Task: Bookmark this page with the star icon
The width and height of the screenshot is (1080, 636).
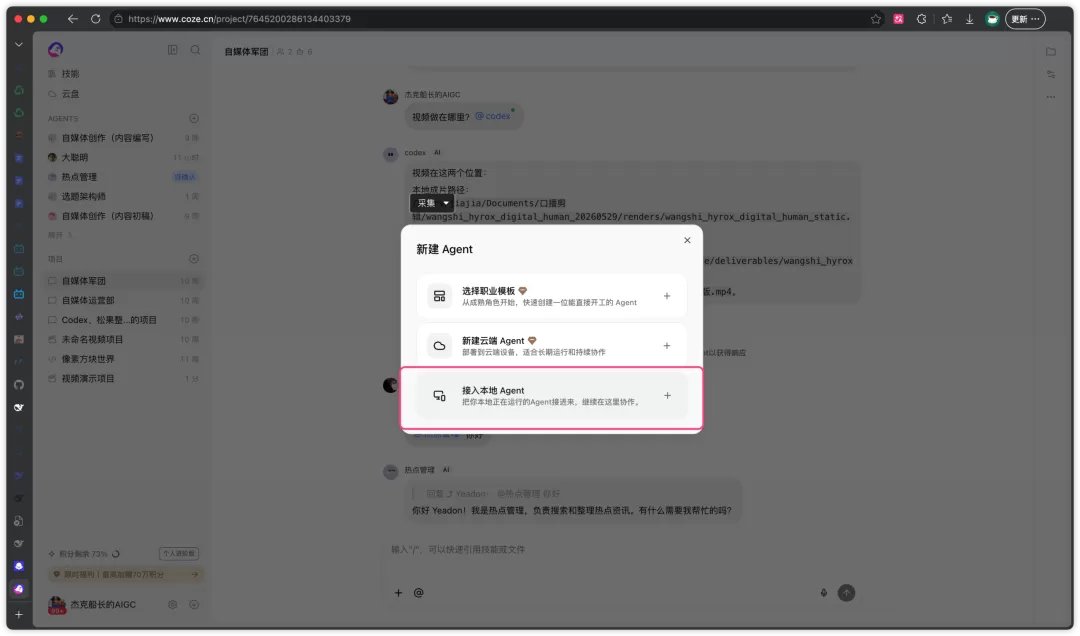Action: 875,19
